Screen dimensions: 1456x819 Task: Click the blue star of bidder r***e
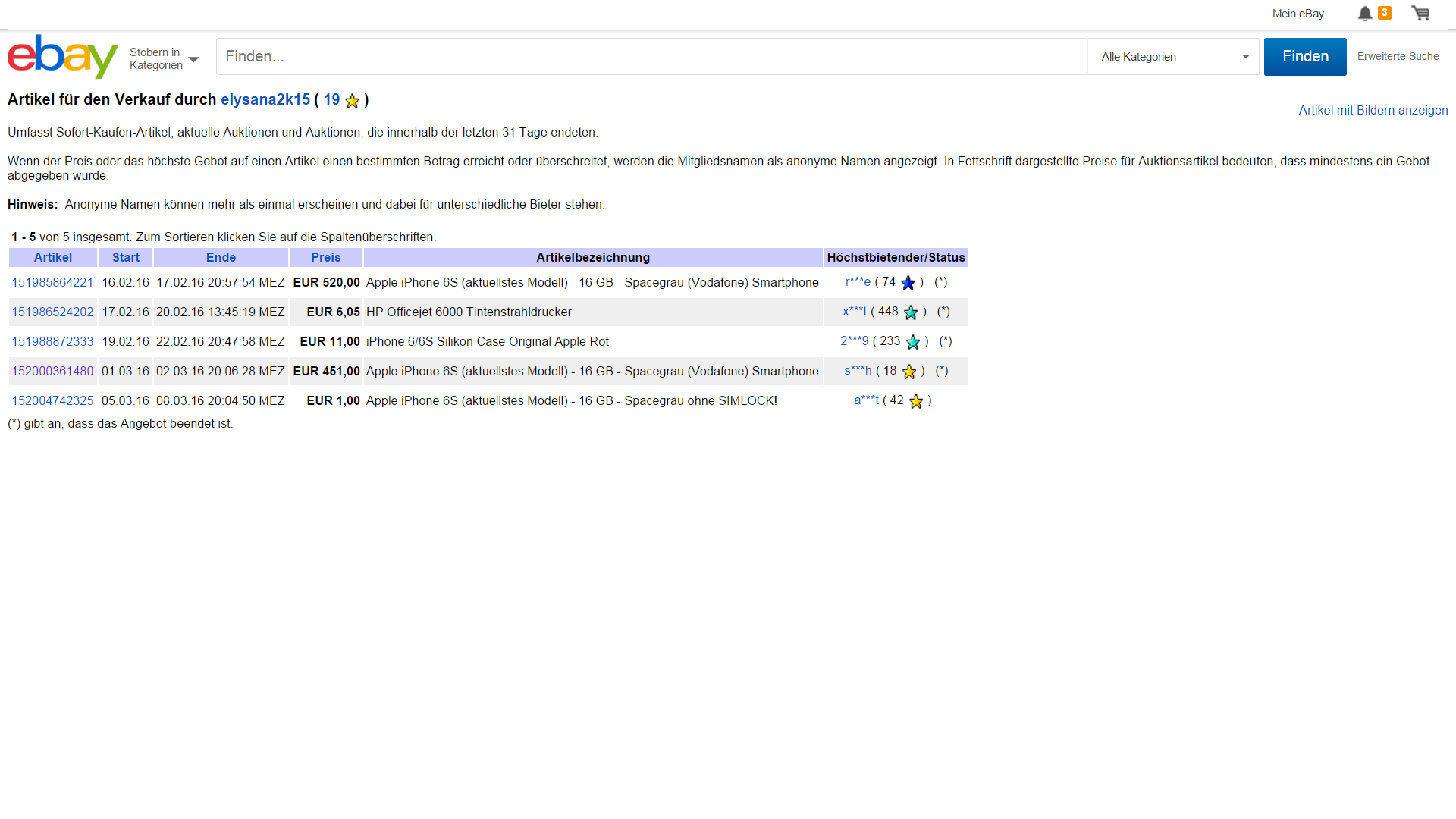(x=908, y=283)
